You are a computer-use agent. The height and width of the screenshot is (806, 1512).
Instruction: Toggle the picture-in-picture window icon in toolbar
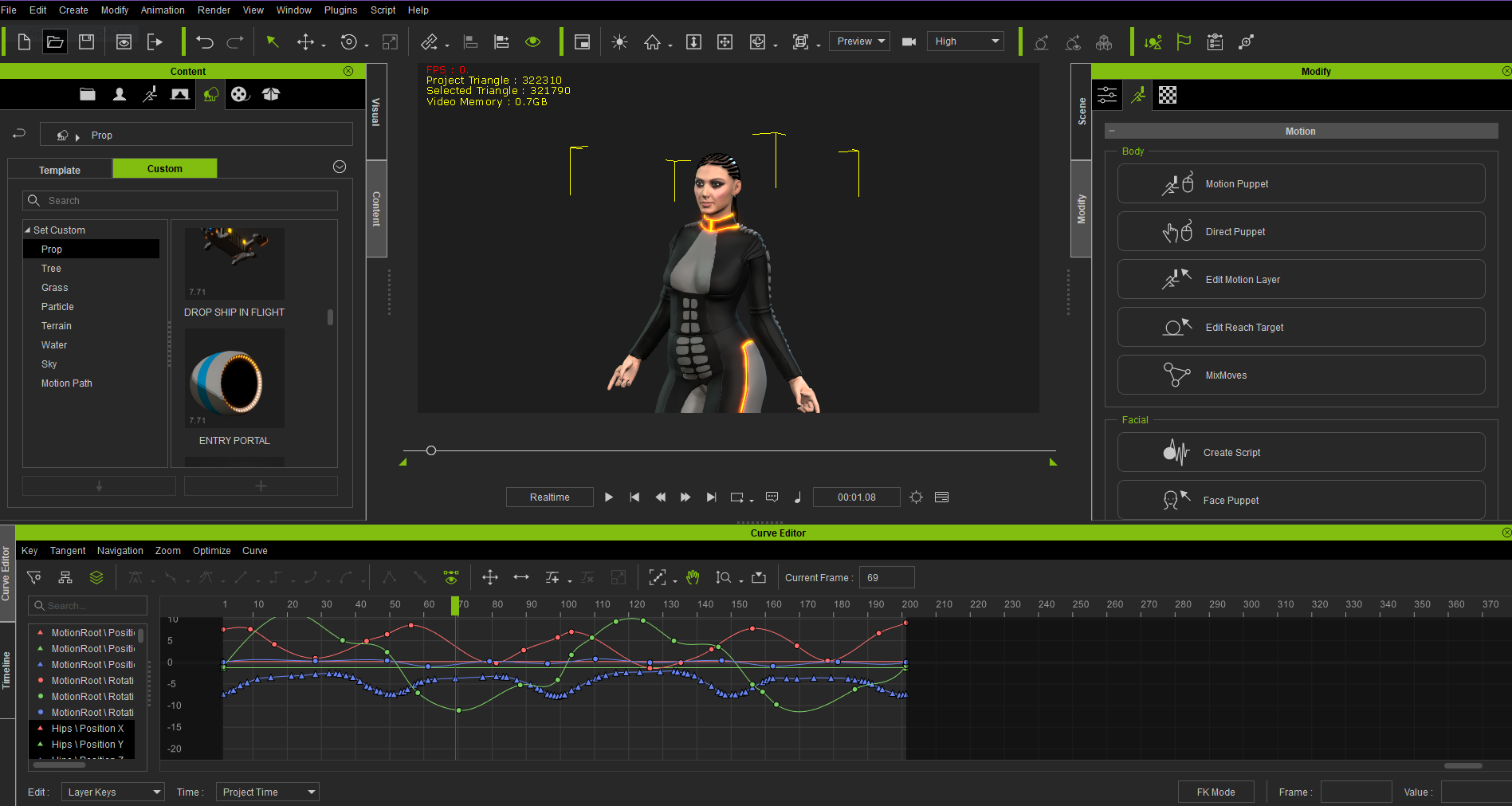pos(583,42)
